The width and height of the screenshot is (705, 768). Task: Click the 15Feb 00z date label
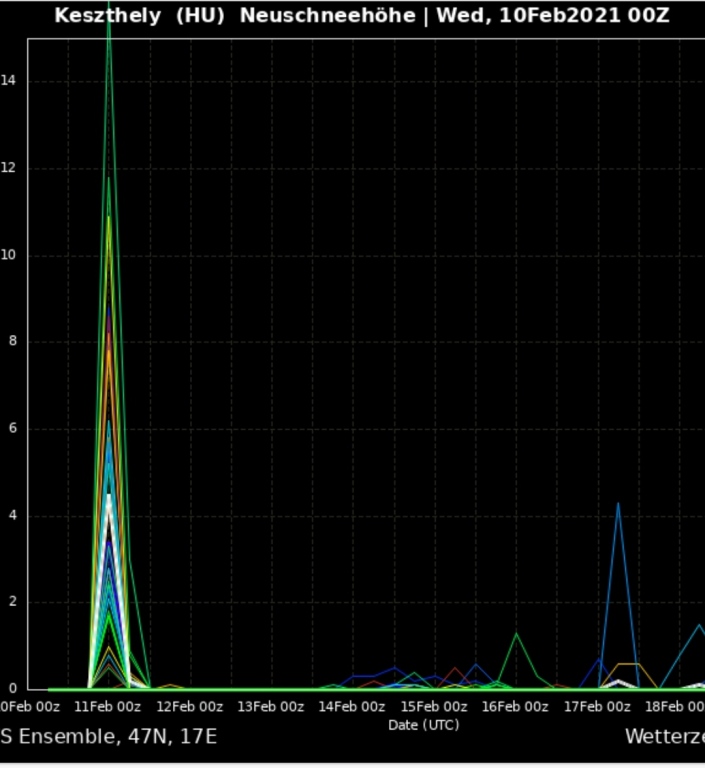point(434,707)
